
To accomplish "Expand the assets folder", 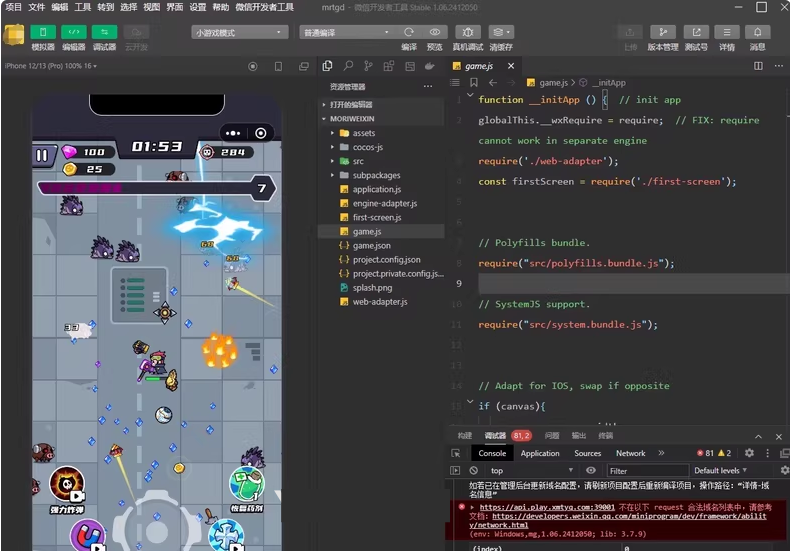I will tap(363, 133).
